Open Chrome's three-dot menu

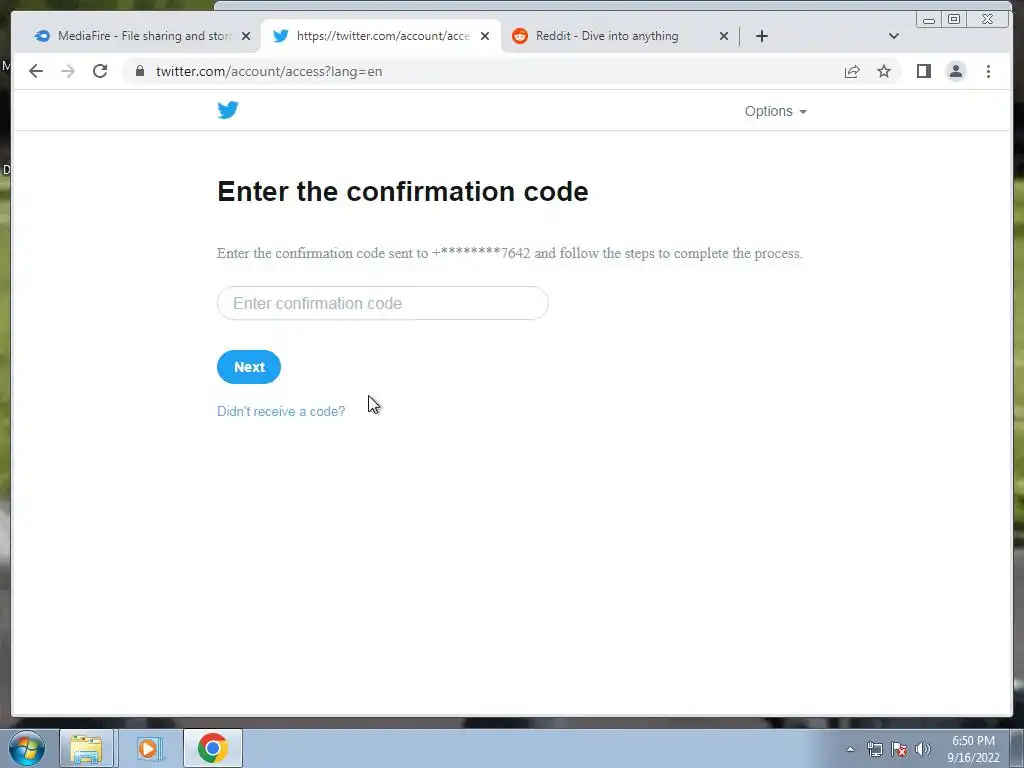(x=988, y=71)
